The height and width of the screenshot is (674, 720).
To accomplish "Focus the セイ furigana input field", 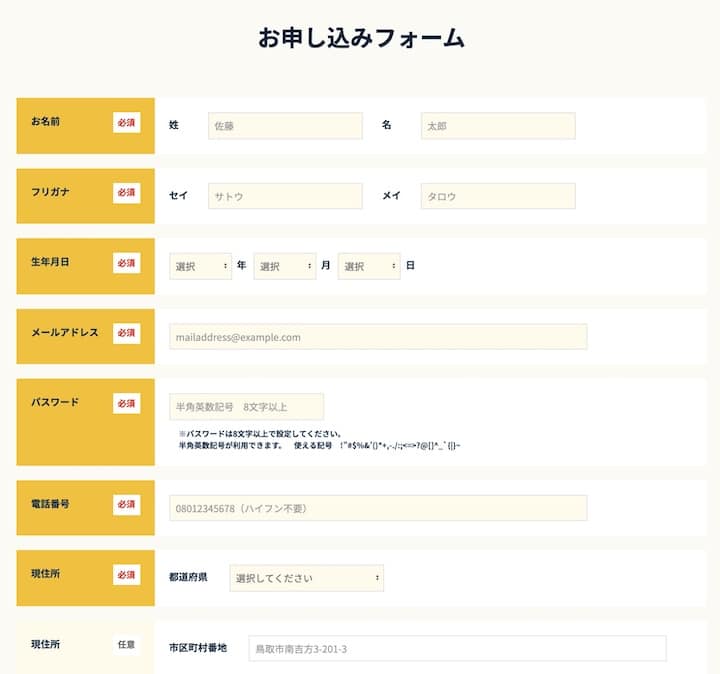I will (x=285, y=196).
